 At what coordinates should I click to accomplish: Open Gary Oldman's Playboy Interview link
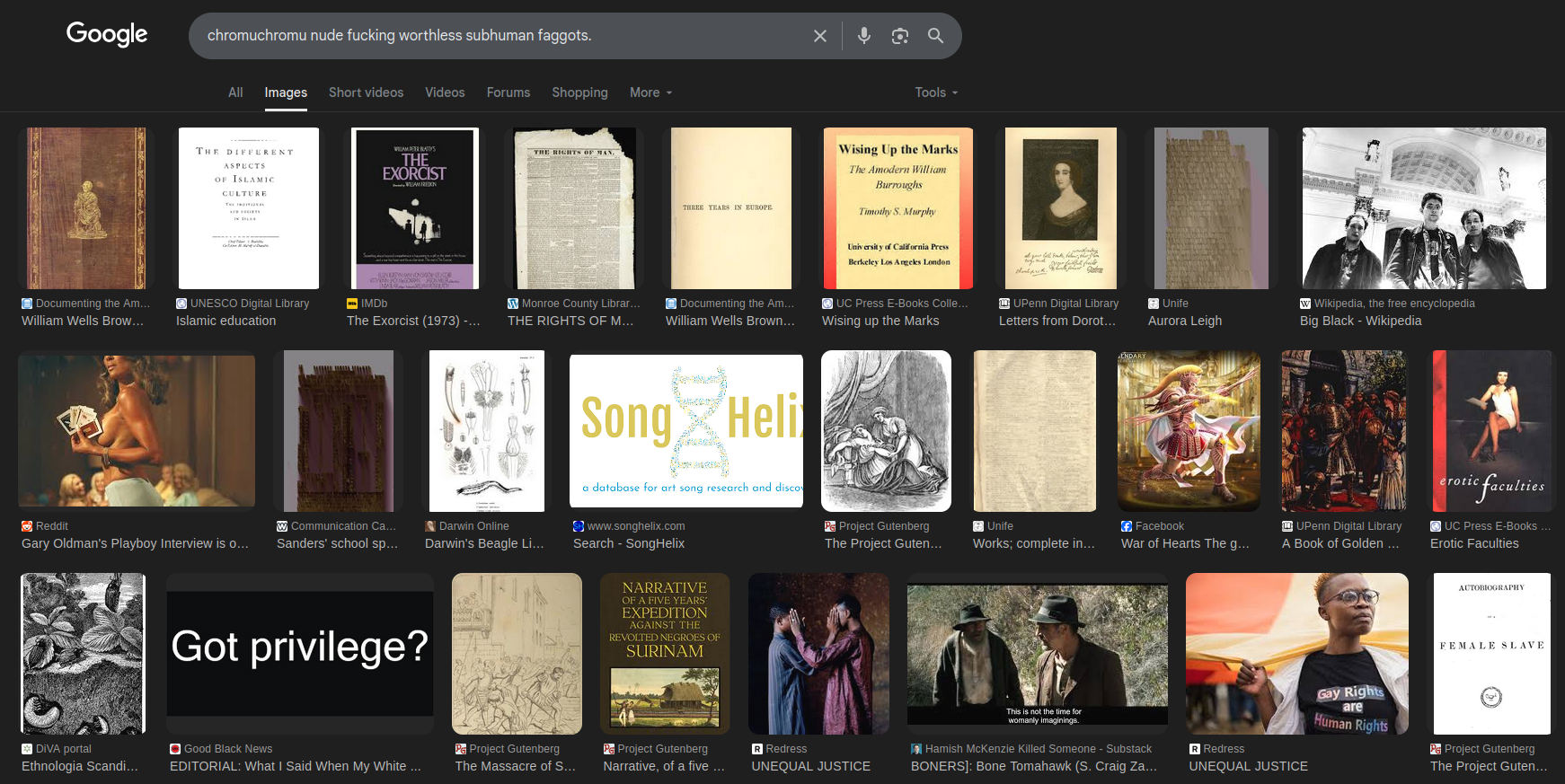pyautogui.click(x=135, y=543)
